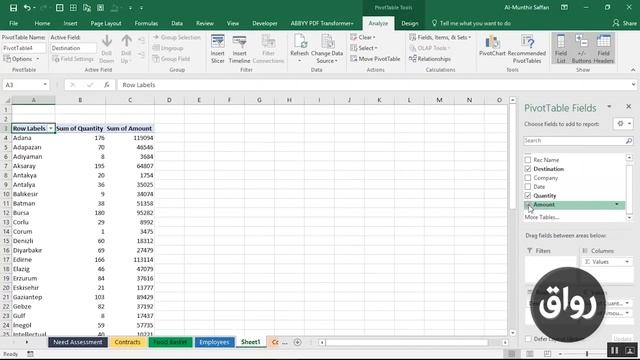Open the field list Tools gear dropdown
This screenshot has height=360, width=640.
(623, 124)
